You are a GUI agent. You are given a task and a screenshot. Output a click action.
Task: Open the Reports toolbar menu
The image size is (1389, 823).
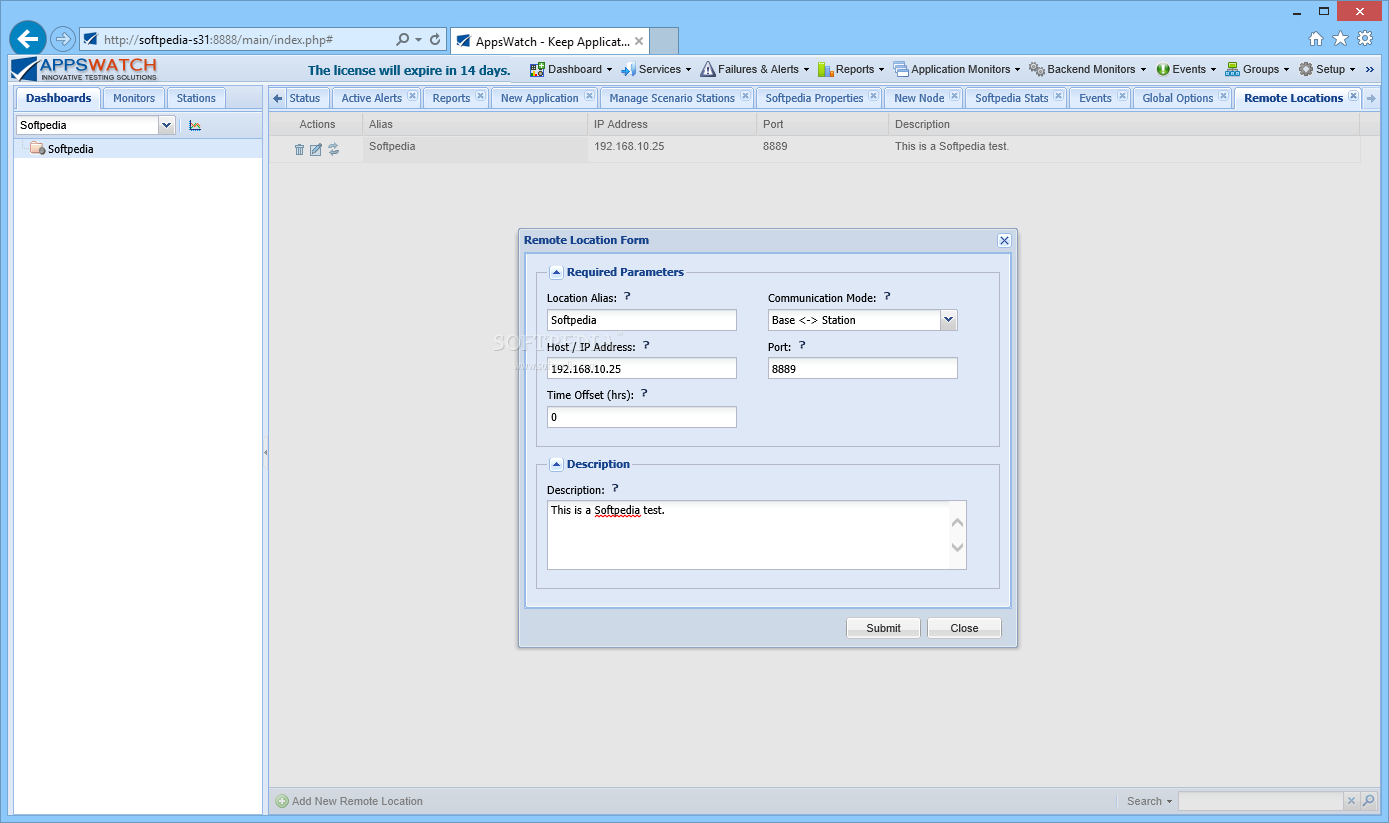click(851, 69)
